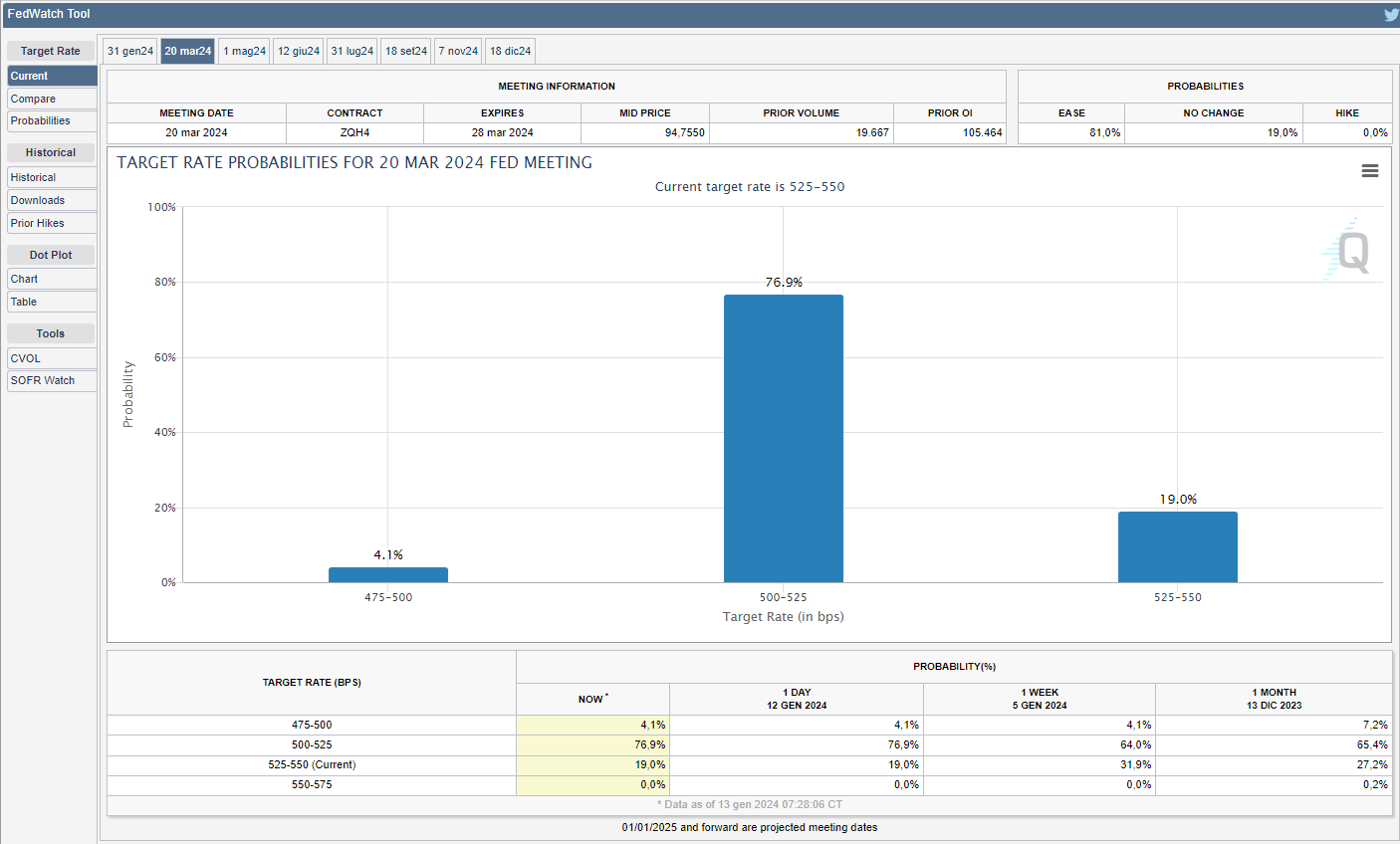
Task: Open the Dot Plot Table
Action: tap(52, 302)
